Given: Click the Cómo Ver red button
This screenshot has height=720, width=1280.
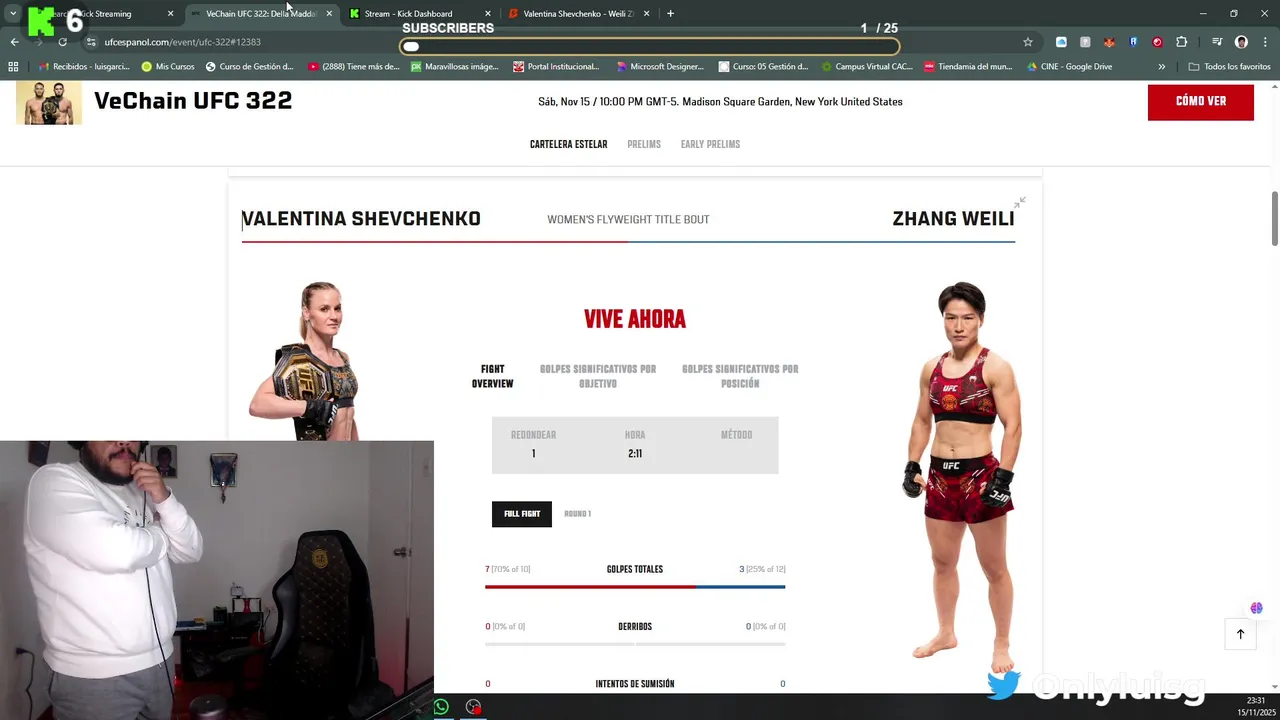Looking at the screenshot, I should pos(1200,102).
